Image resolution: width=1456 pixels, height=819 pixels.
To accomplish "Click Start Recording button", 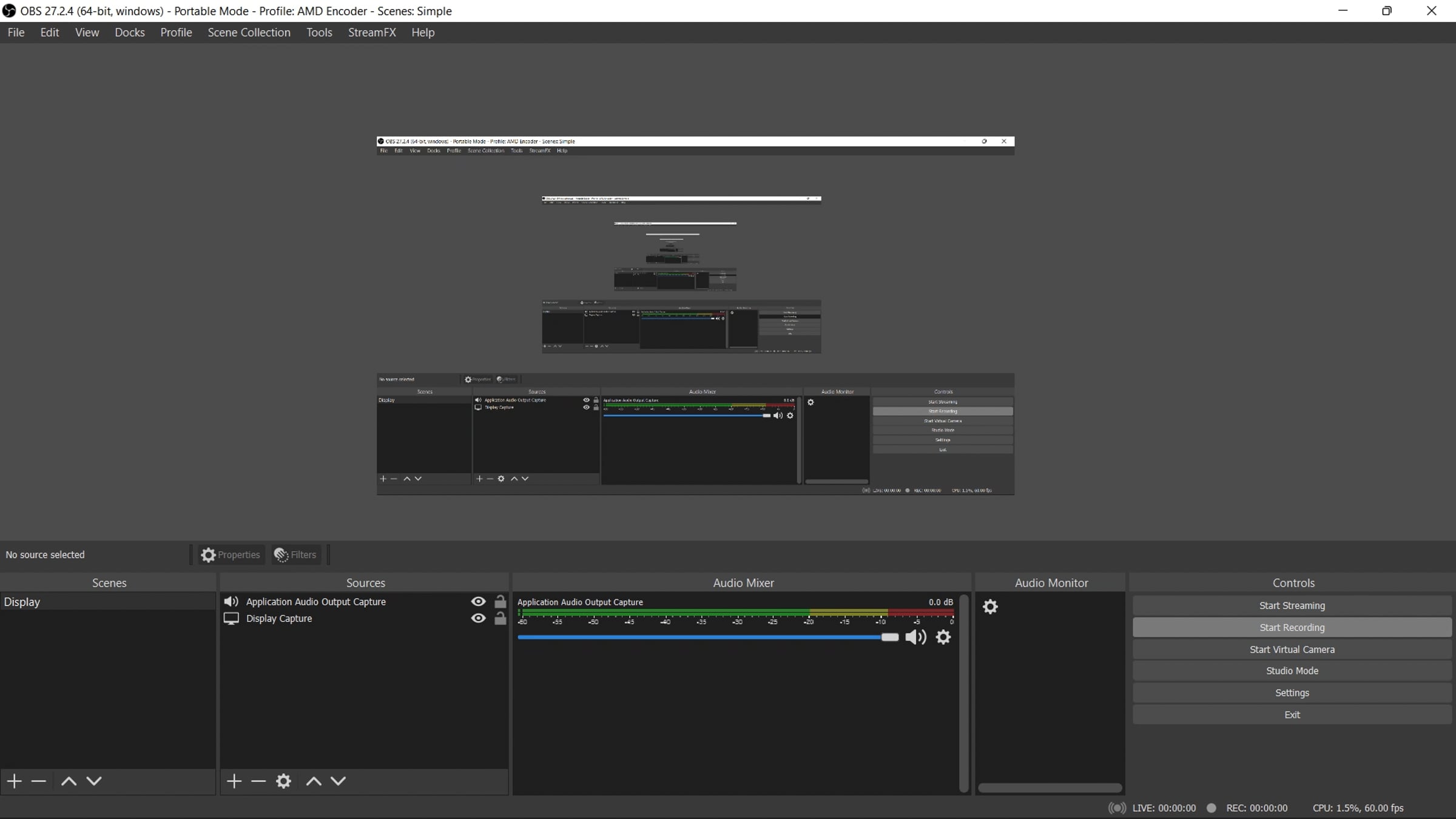I will [x=1292, y=627].
